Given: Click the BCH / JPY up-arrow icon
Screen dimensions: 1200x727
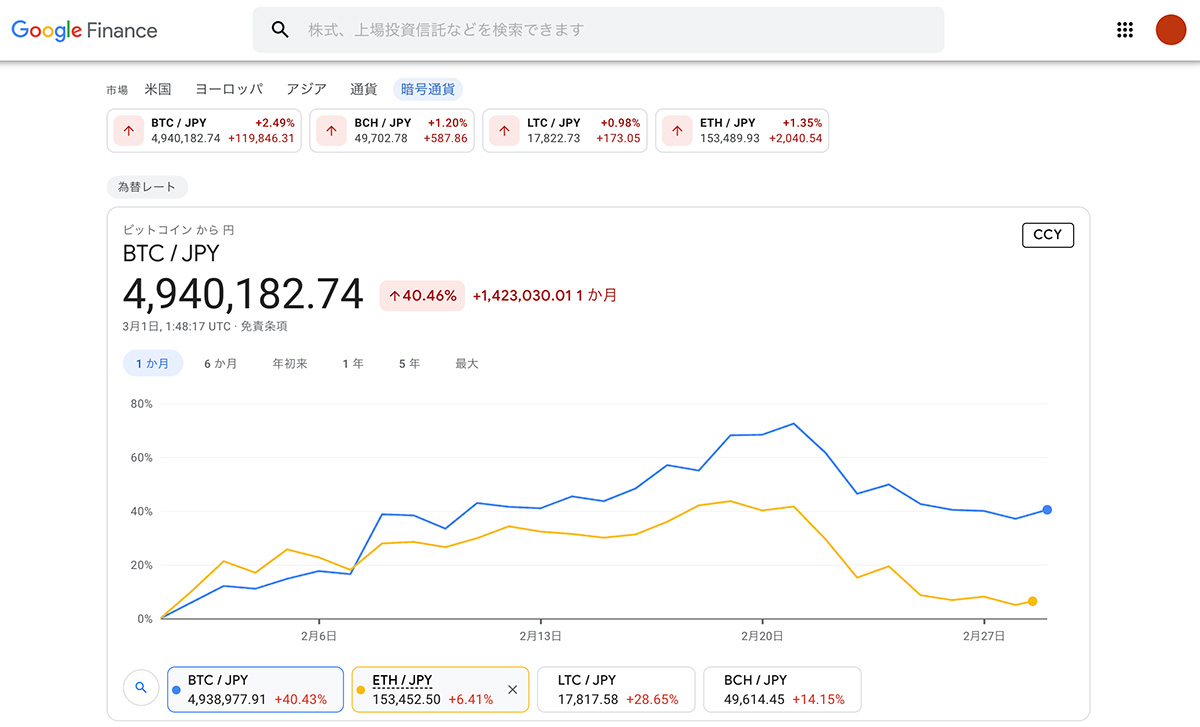Looking at the screenshot, I should [x=331, y=130].
